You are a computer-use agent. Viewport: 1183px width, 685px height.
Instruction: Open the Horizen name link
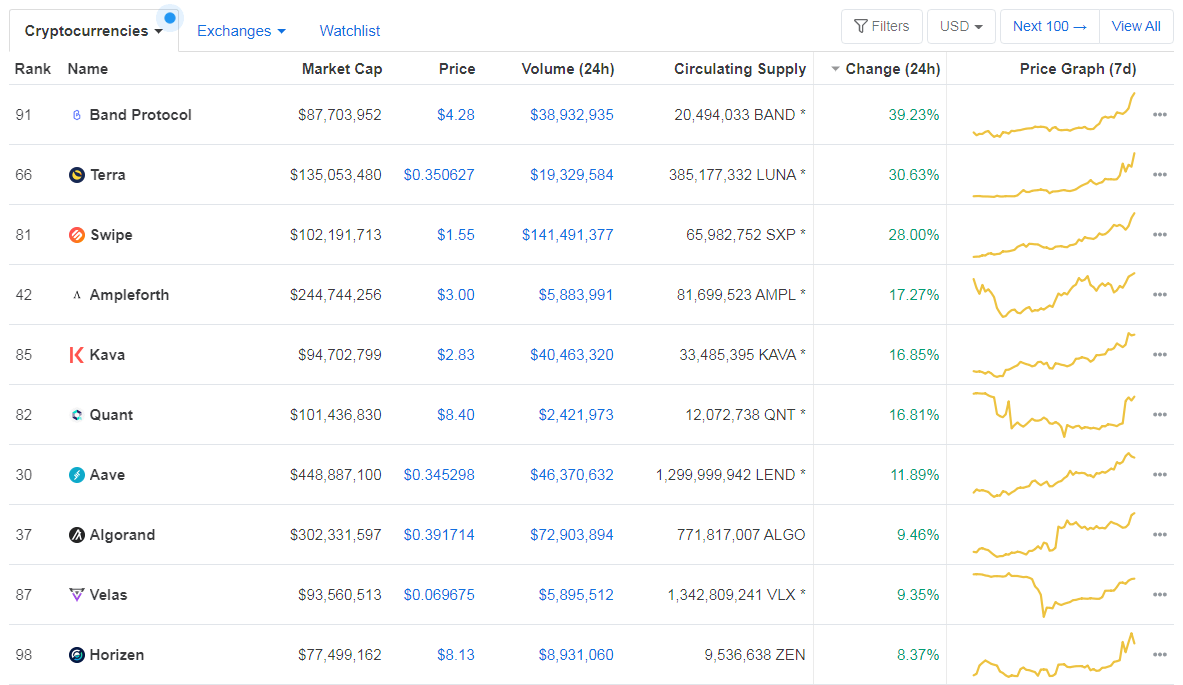click(x=116, y=655)
